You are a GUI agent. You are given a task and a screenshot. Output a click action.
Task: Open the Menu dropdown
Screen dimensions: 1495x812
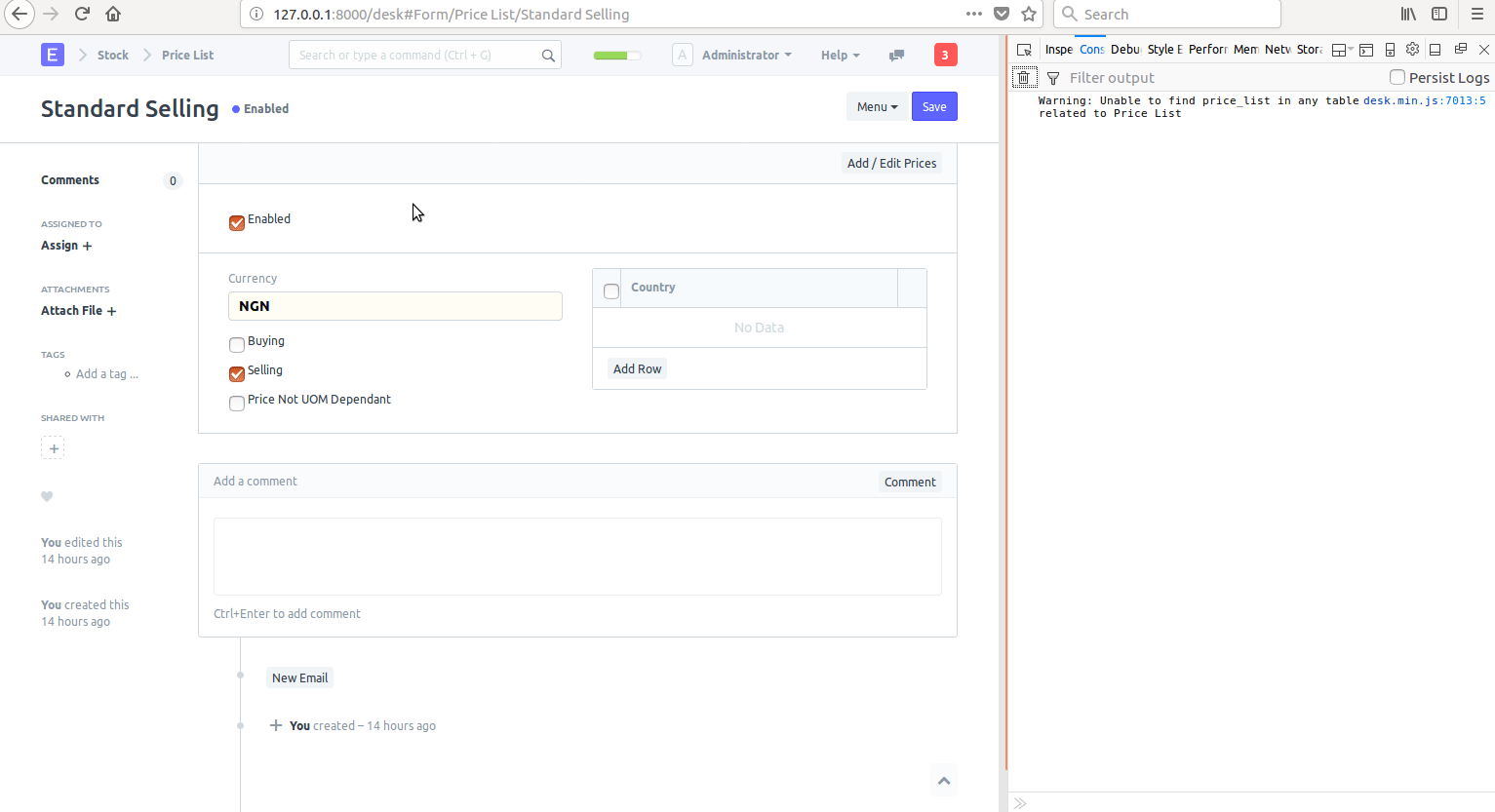tap(877, 107)
